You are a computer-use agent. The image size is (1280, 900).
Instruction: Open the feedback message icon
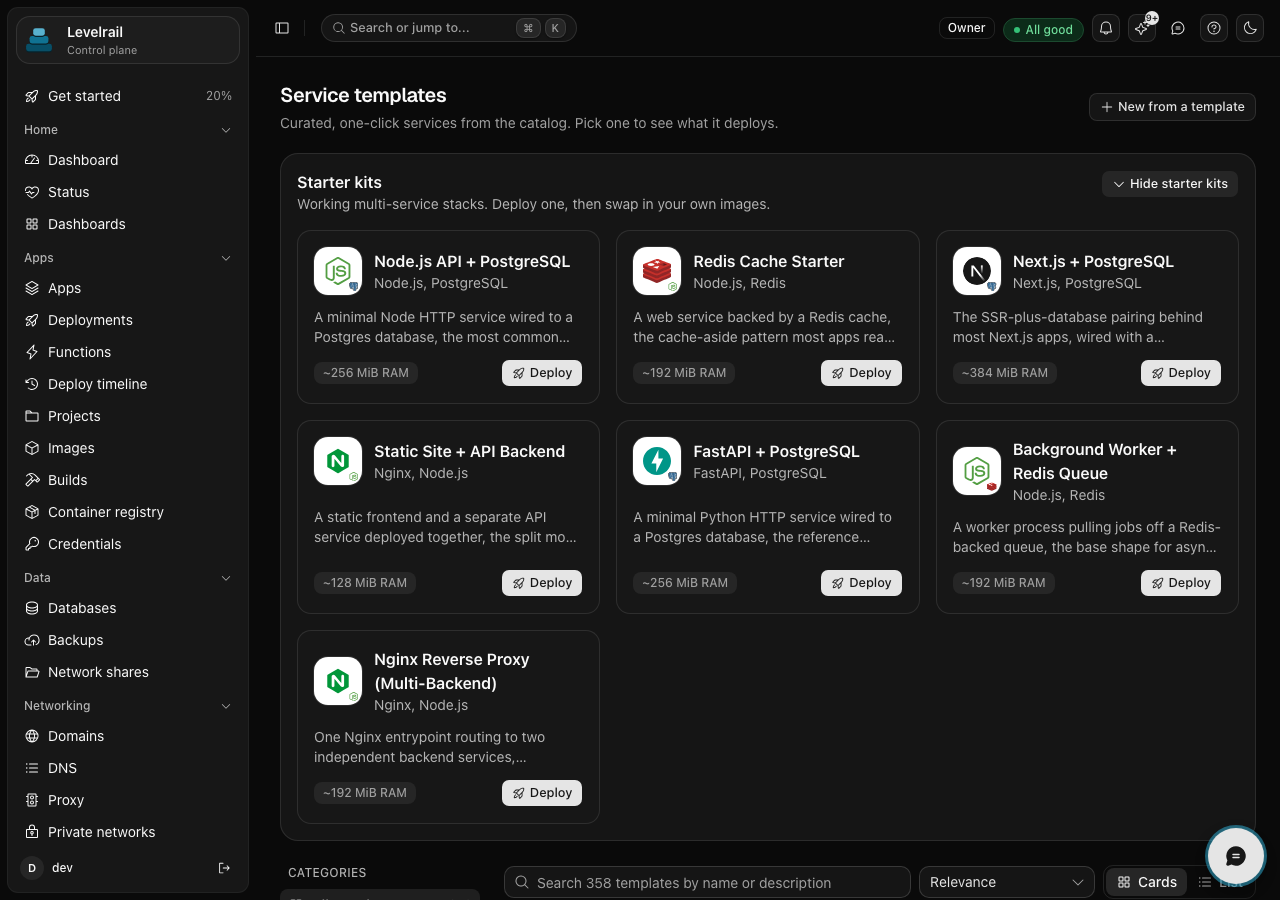(x=1178, y=28)
